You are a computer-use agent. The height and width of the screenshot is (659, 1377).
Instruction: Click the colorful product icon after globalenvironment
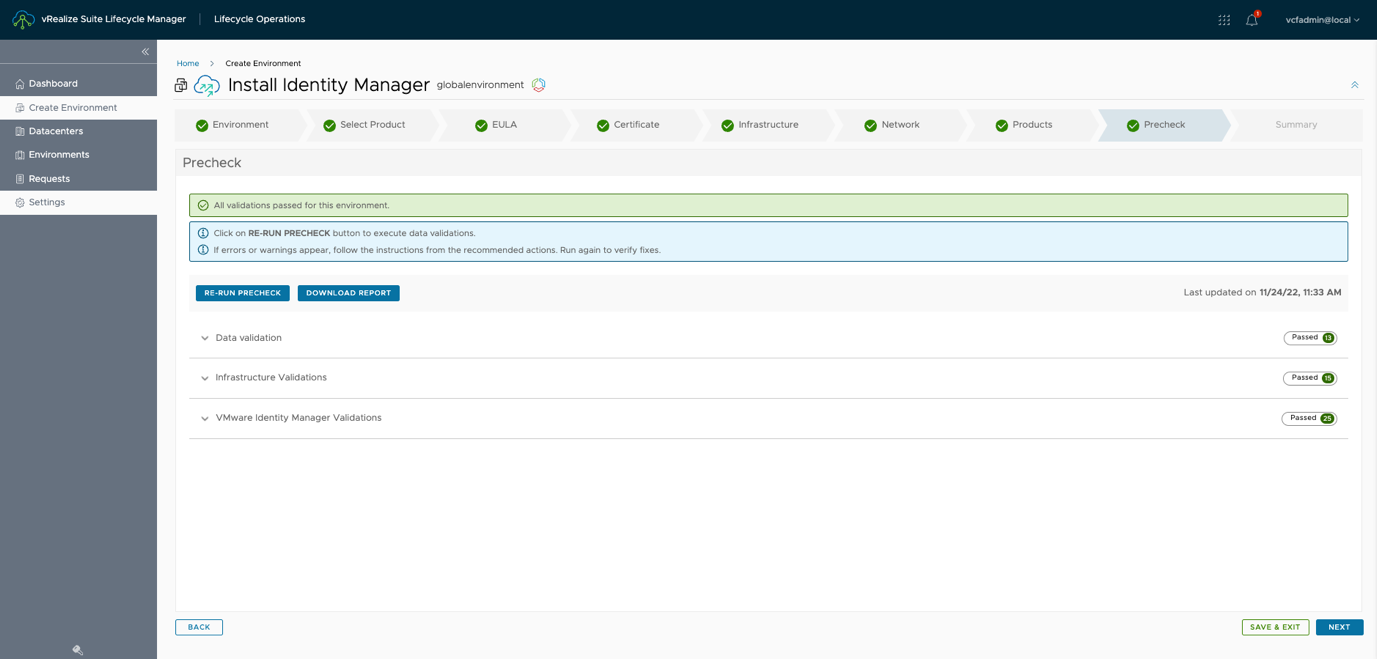click(x=538, y=85)
